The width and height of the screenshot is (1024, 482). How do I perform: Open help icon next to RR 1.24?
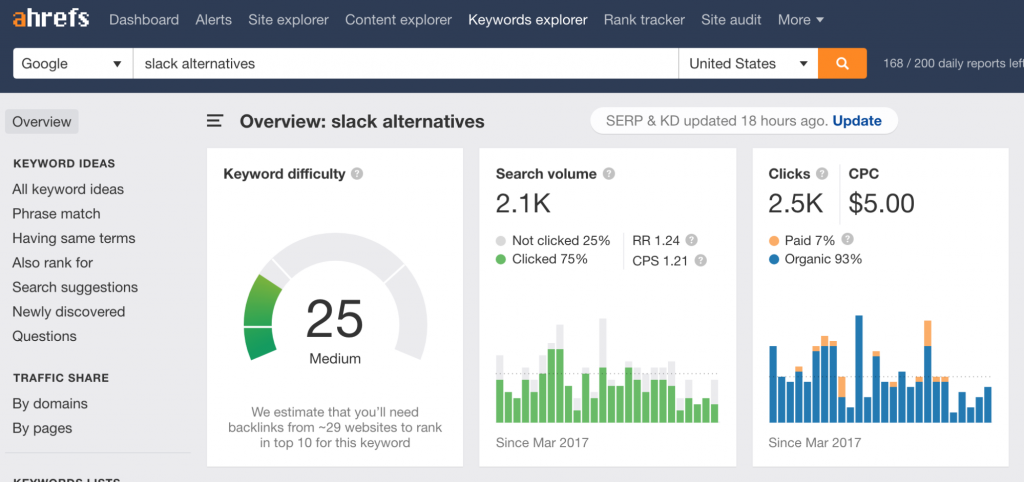692,240
